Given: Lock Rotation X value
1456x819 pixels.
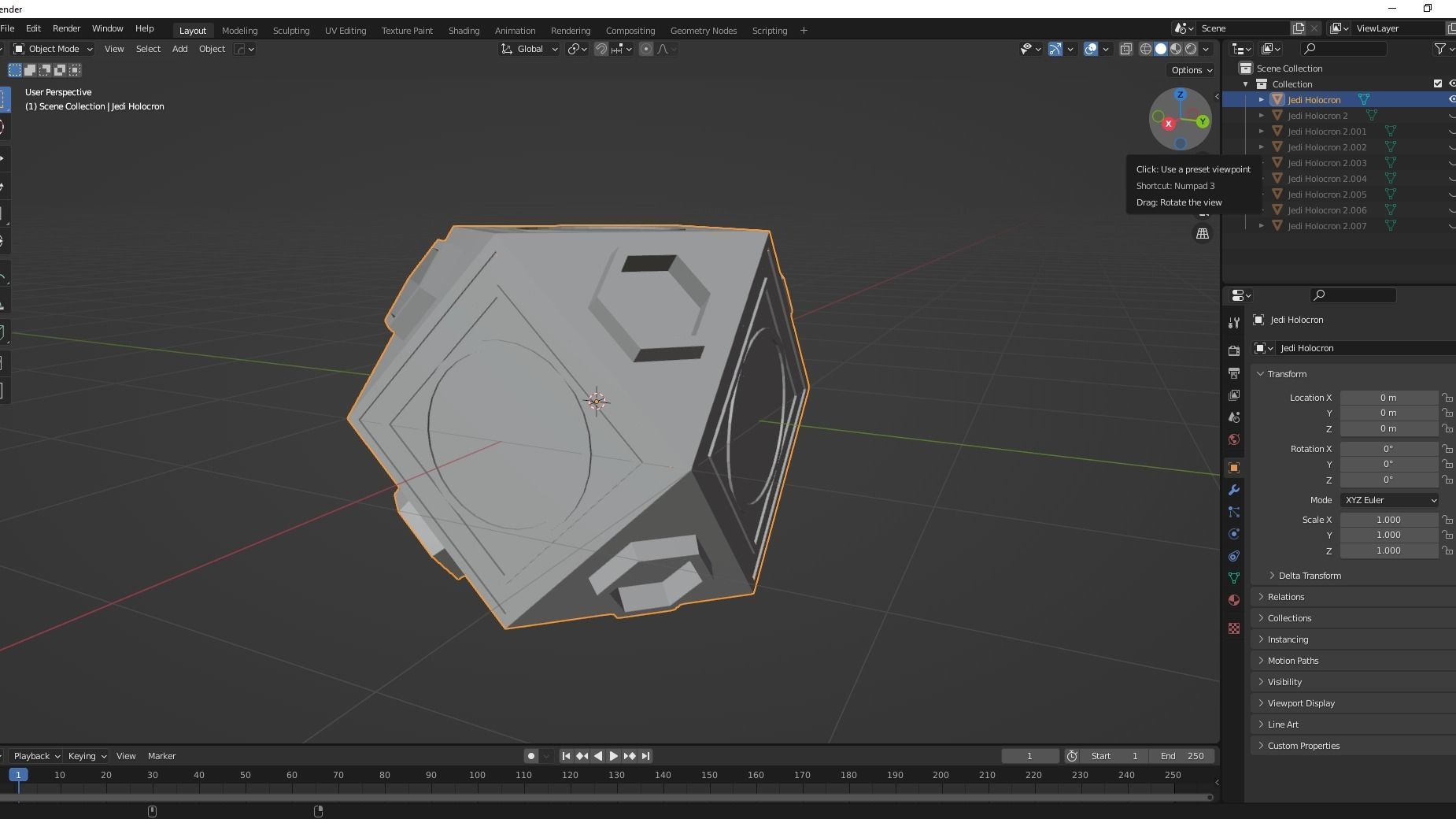Looking at the screenshot, I should pos(1447,449).
